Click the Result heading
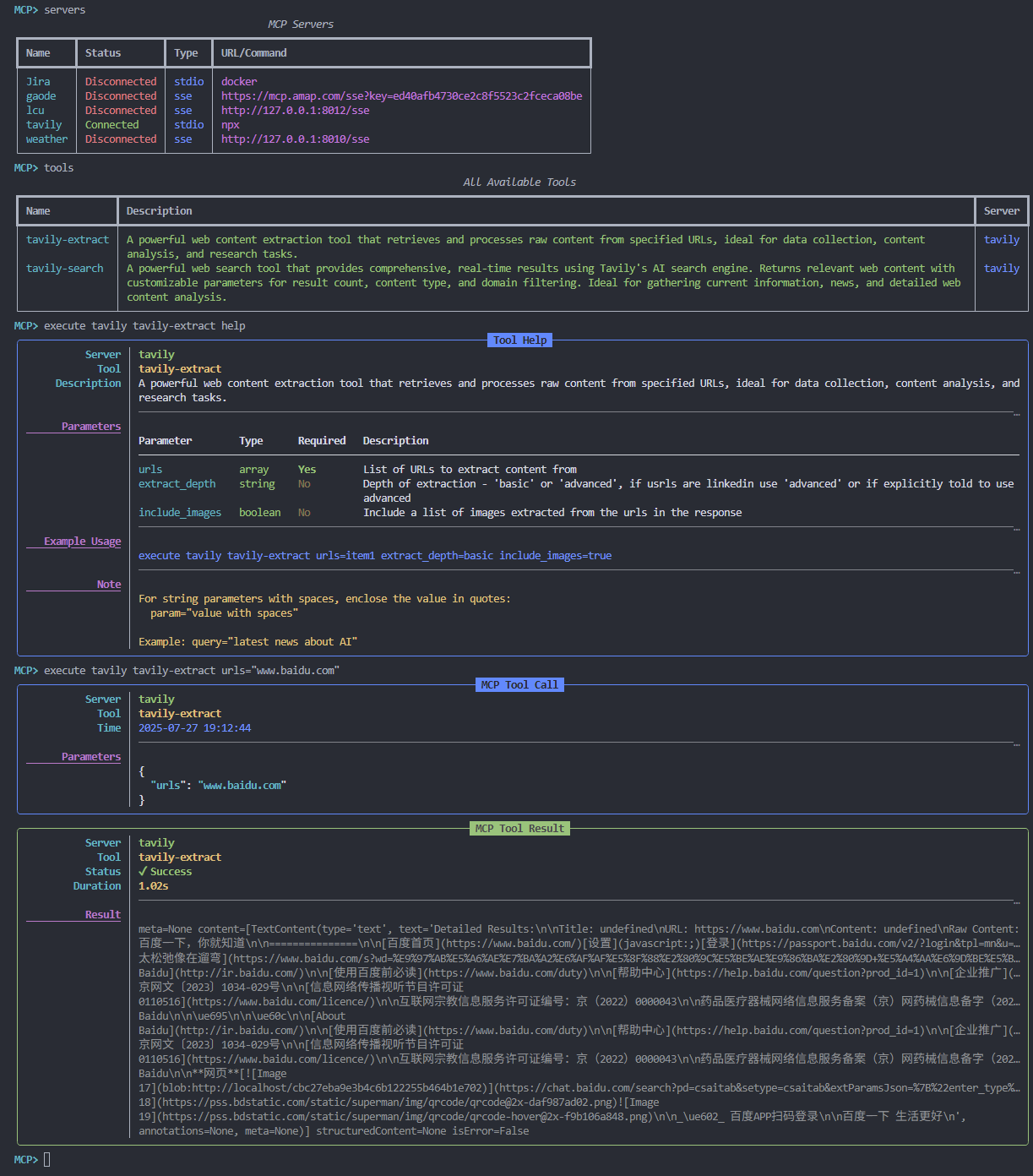Image resolution: width=1033 pixels, height=1176 pixels. [103, 915]
